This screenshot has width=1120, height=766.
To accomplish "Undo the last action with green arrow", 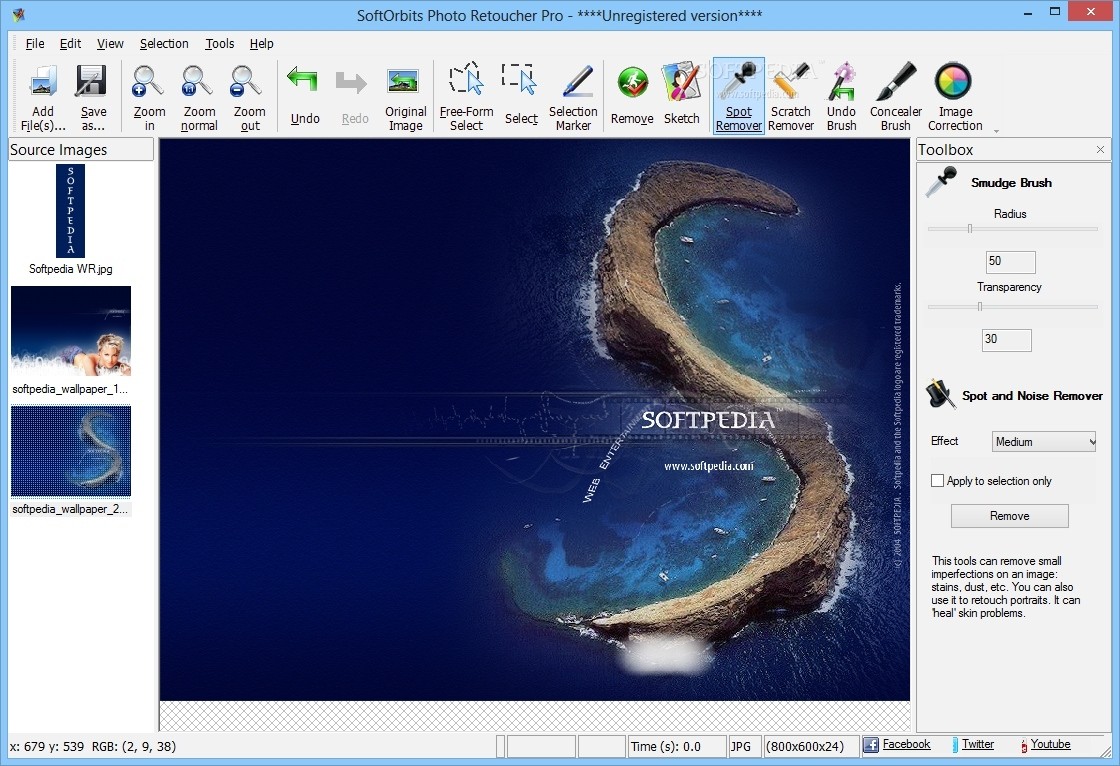I will coord(303,80).
